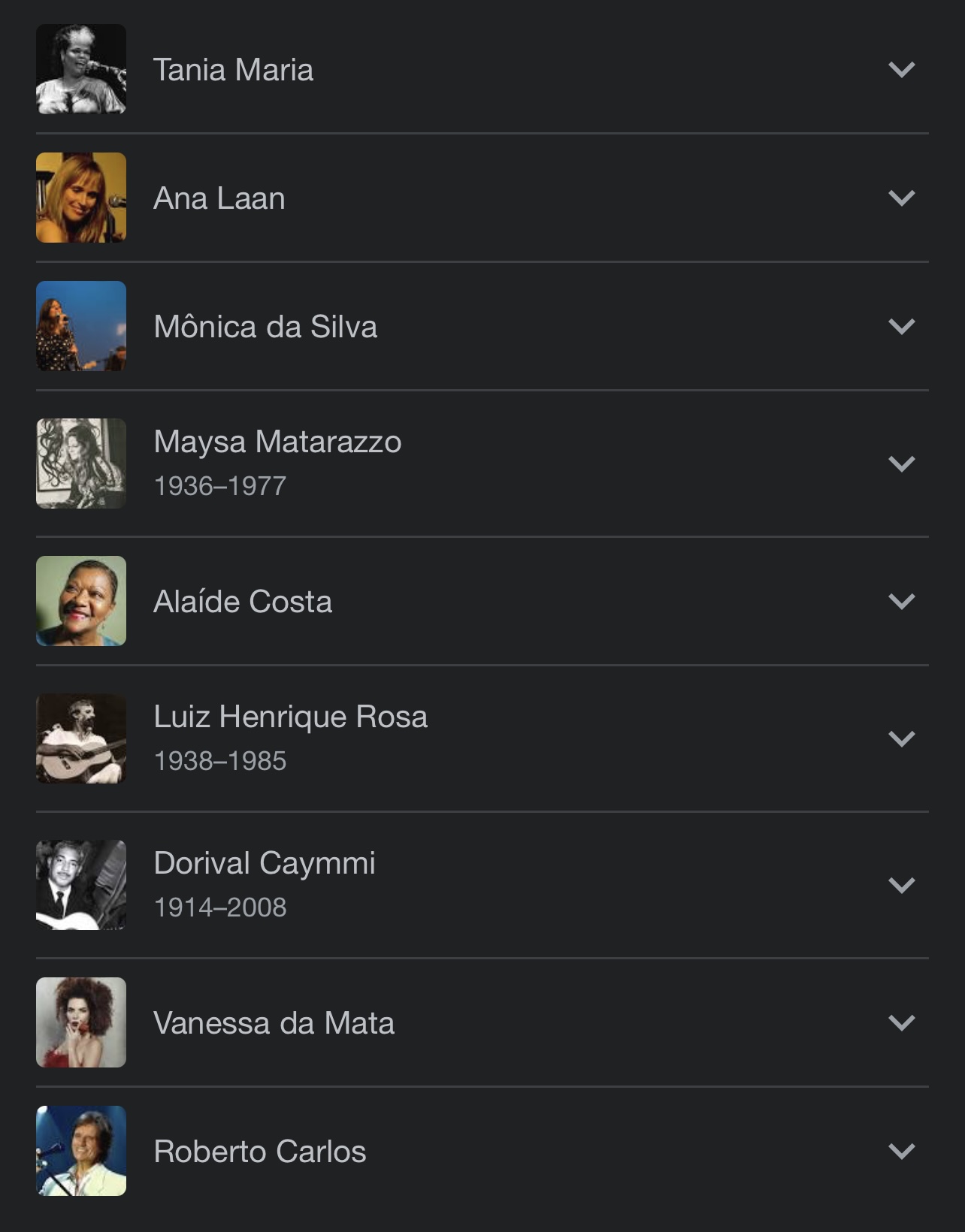
Task: Open Maysa Matarazzo's black-and-white thumbnail
Action: 81,464
